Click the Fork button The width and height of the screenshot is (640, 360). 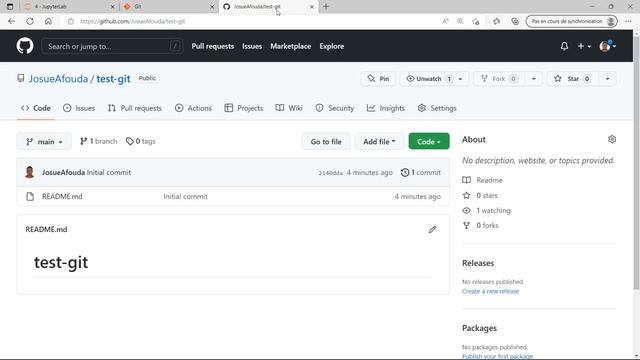pos(500,79)
